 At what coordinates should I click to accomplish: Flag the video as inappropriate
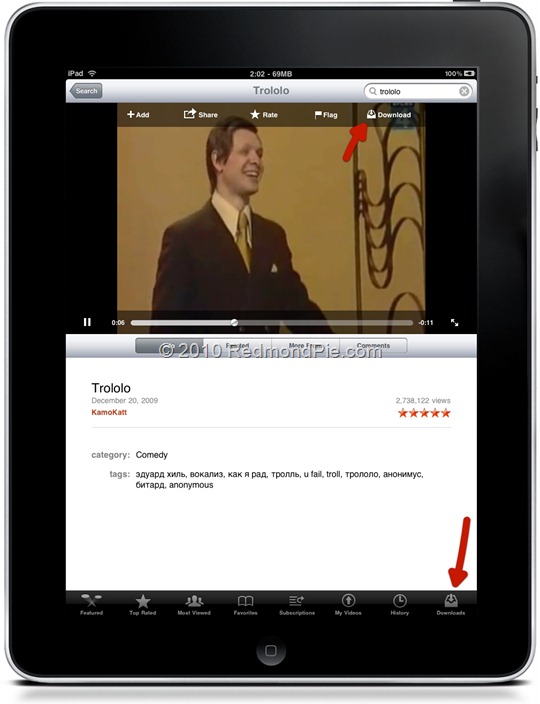tap(326, 115)
